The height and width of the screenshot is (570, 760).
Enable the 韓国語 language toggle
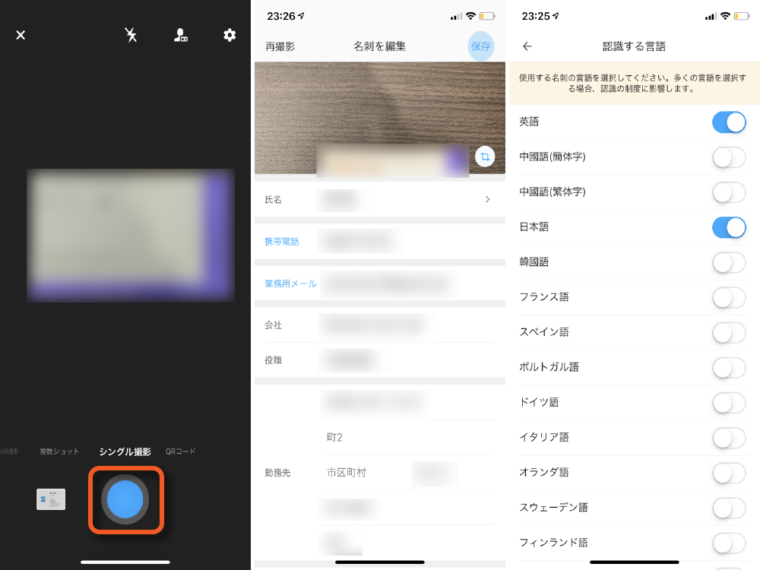coord(729,262)
